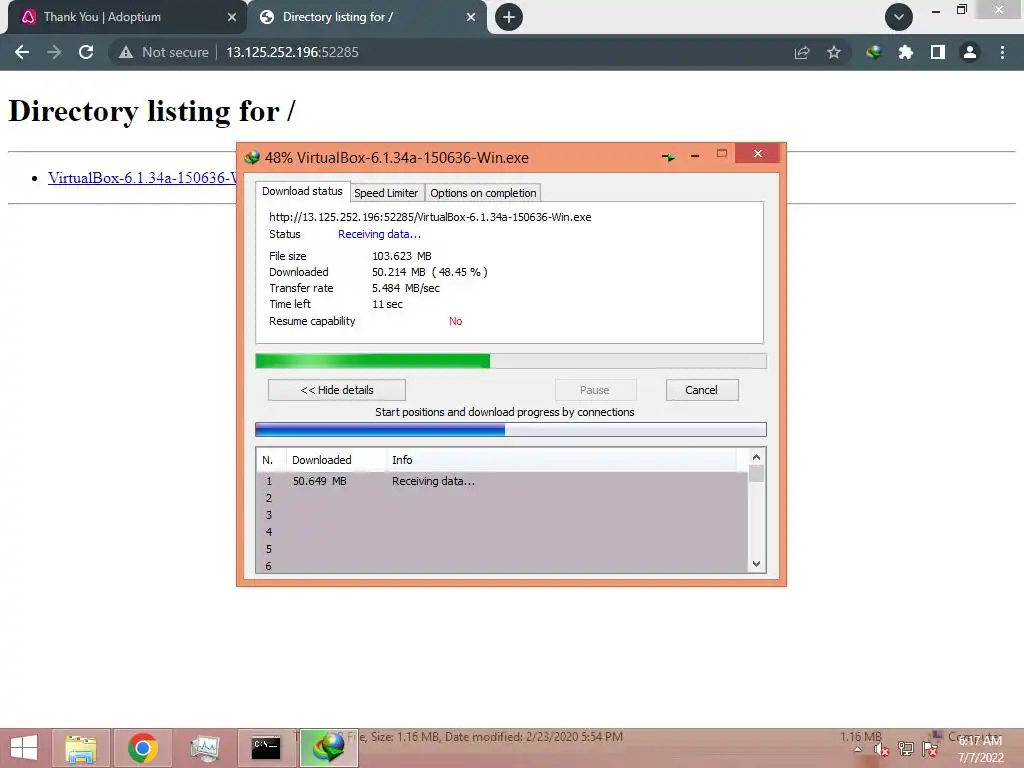This screenshot has width=1024, height=768.
Task: Open Options on completion tab
Action: point(483,193)
